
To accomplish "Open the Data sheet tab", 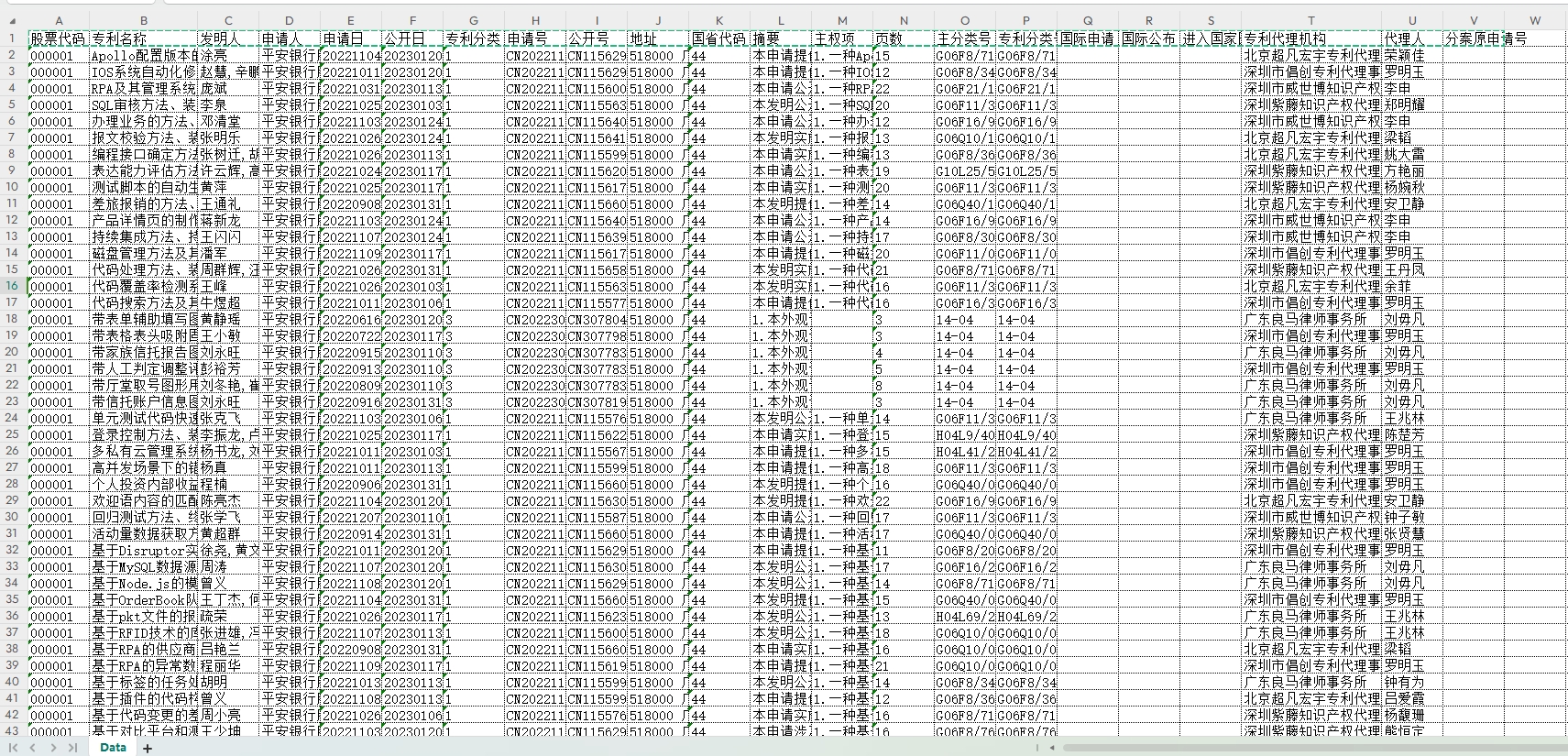I will coord(113,748).
